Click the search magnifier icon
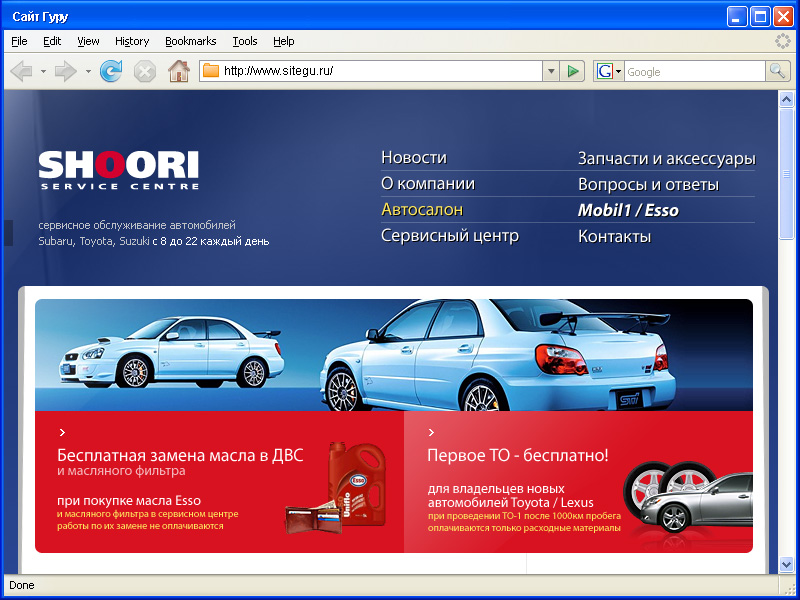 click(777, 71)
